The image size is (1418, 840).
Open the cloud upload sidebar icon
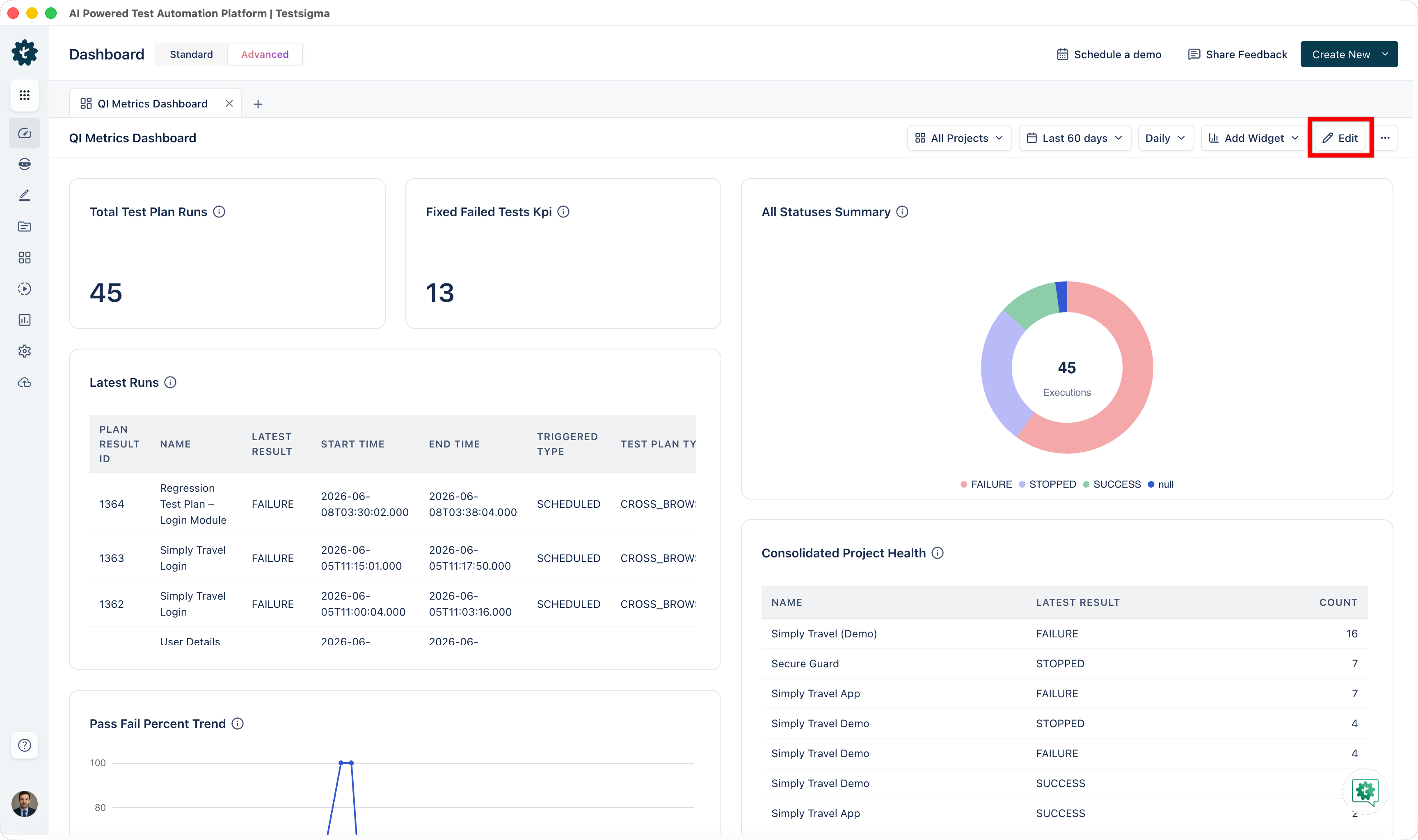tap(24, 382)
